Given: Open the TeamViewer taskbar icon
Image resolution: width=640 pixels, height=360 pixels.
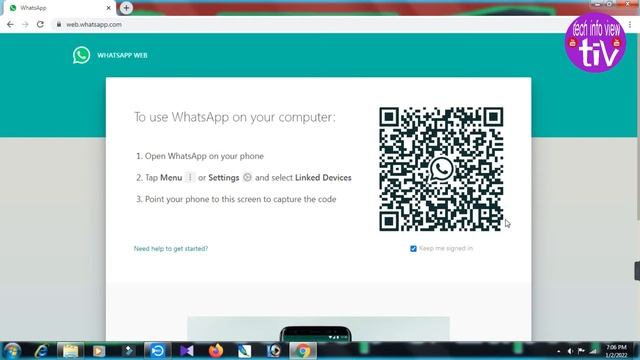Looking at the screenshot, I should (x=157, y=351).
